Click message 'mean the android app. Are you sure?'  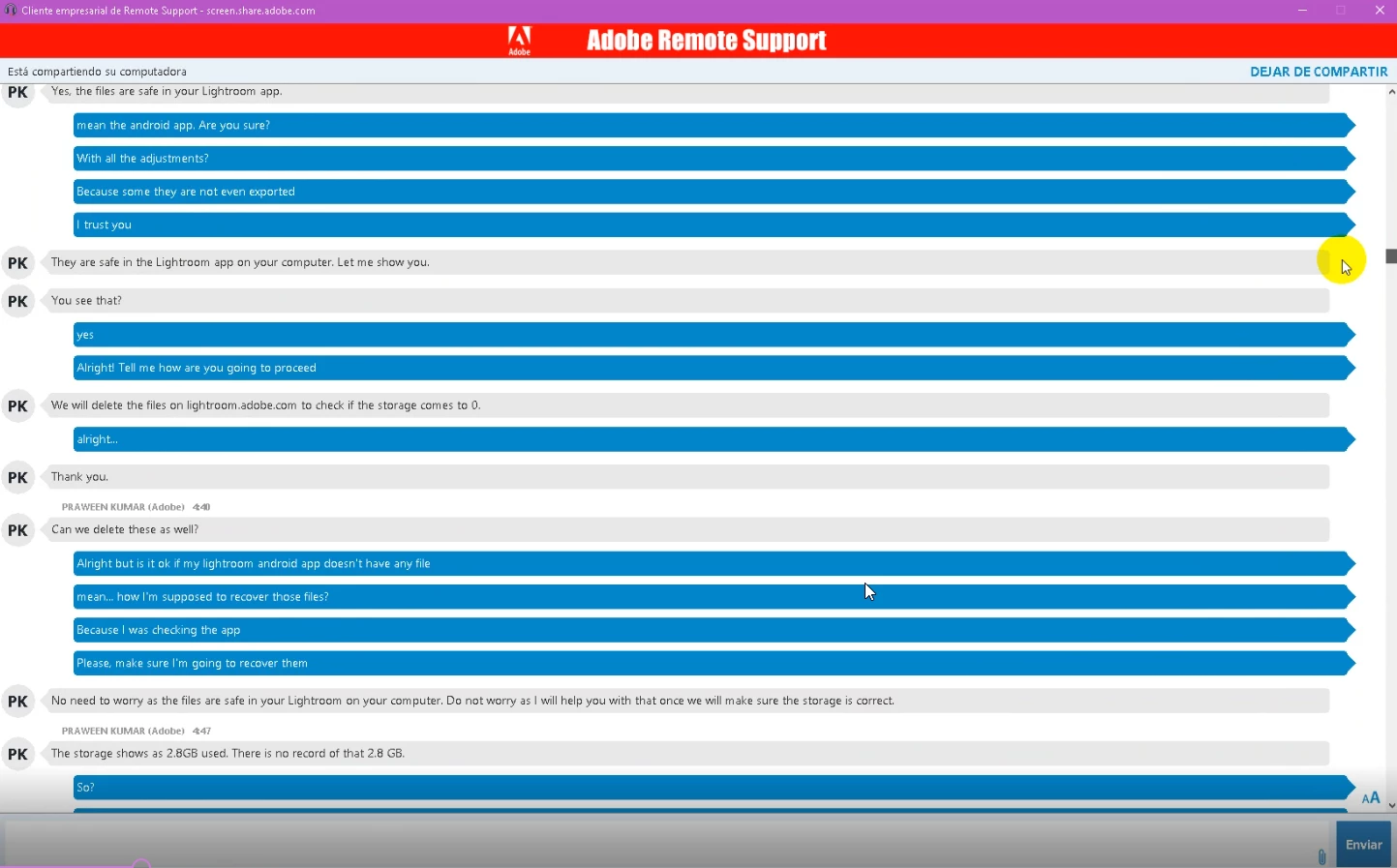tap(714, 125)
